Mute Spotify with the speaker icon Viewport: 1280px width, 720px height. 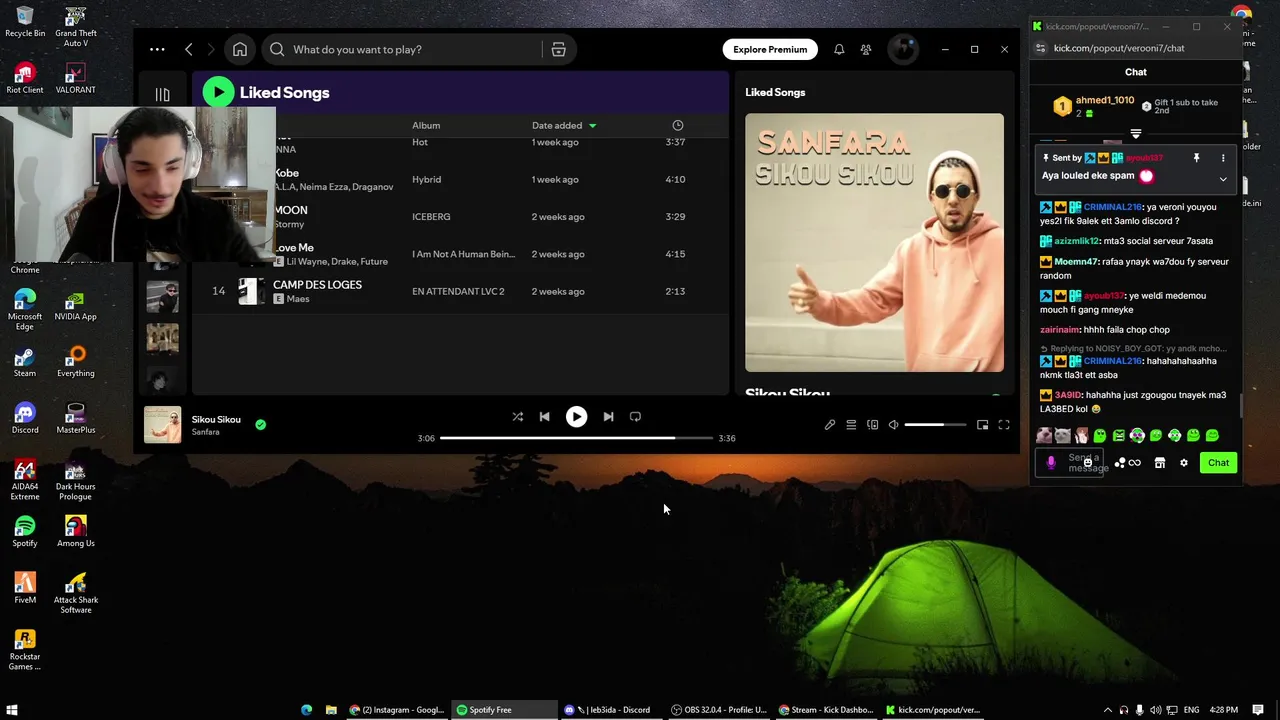click(894, 425)
